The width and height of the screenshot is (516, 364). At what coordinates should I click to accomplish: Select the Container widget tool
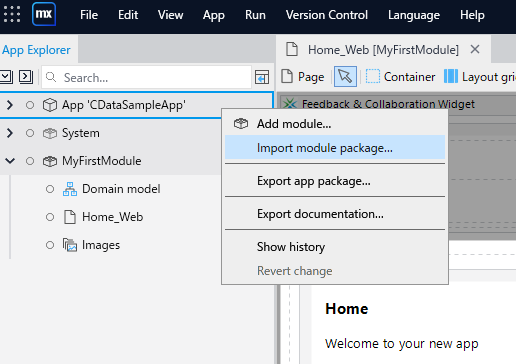coord(401,77)
